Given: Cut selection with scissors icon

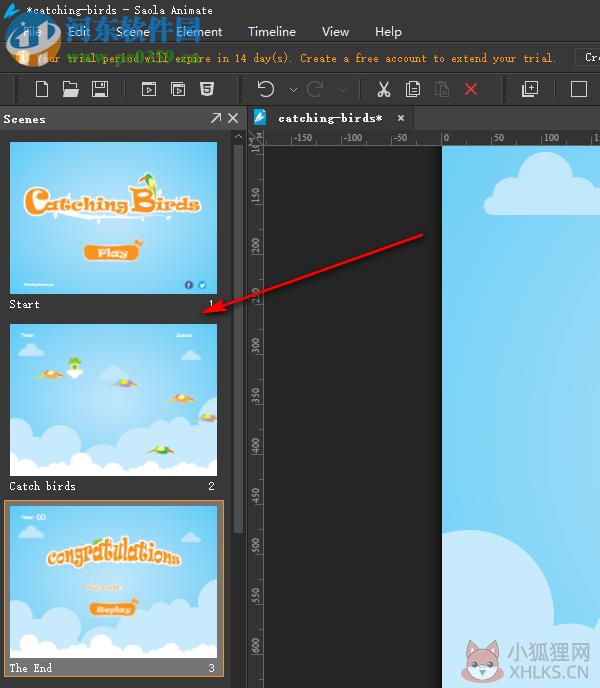Looking at the screenshot, I should 384,89.
